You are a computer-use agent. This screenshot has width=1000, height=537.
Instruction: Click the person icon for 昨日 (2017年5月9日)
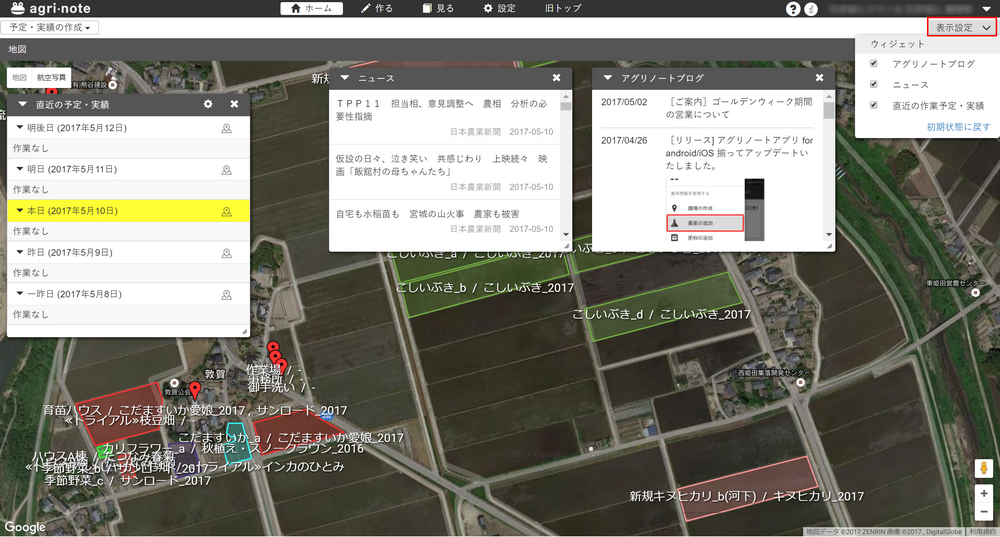226,253
